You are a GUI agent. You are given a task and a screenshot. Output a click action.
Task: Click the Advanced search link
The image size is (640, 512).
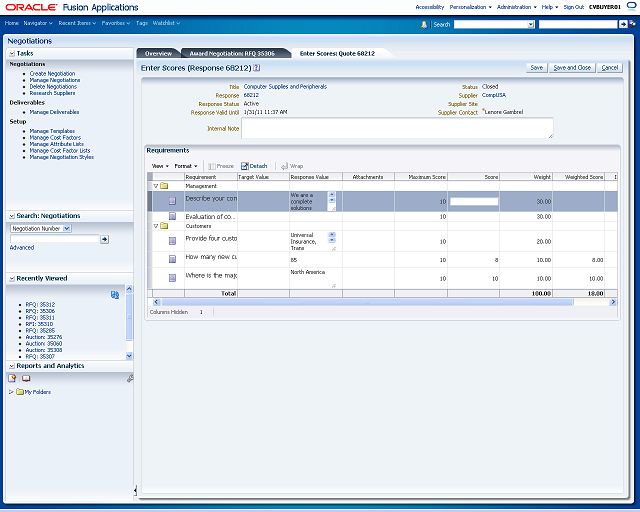(22, 247)
